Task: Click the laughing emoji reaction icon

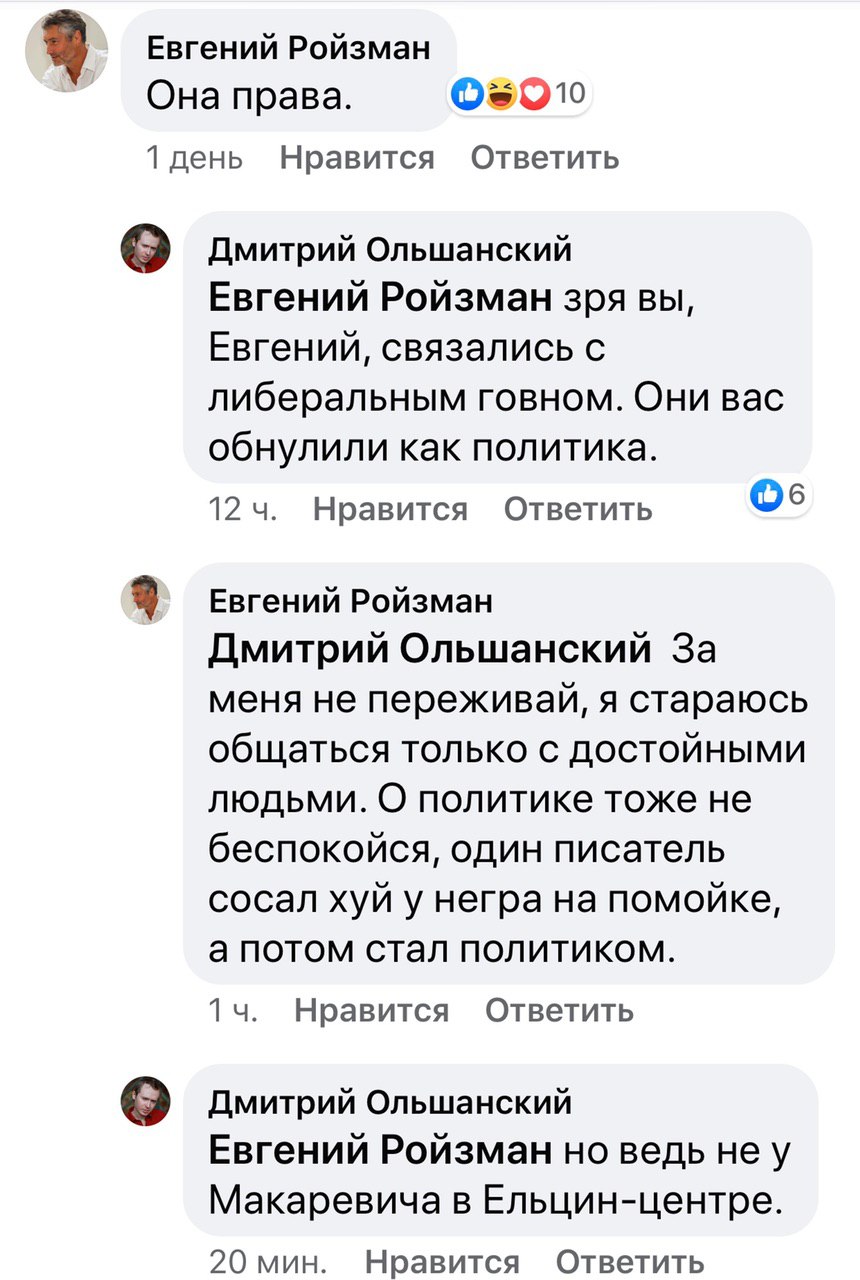Action: tap(500, 94)
